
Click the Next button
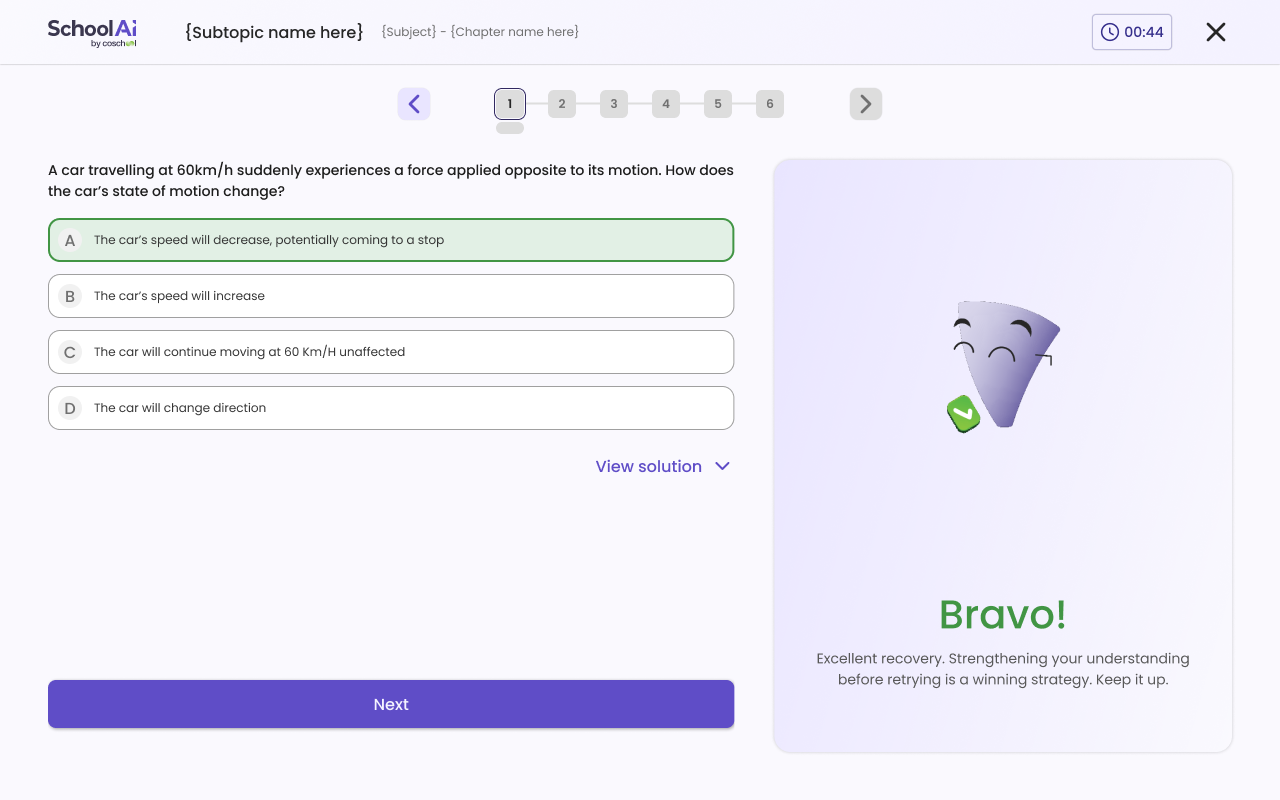click(391, 704)
